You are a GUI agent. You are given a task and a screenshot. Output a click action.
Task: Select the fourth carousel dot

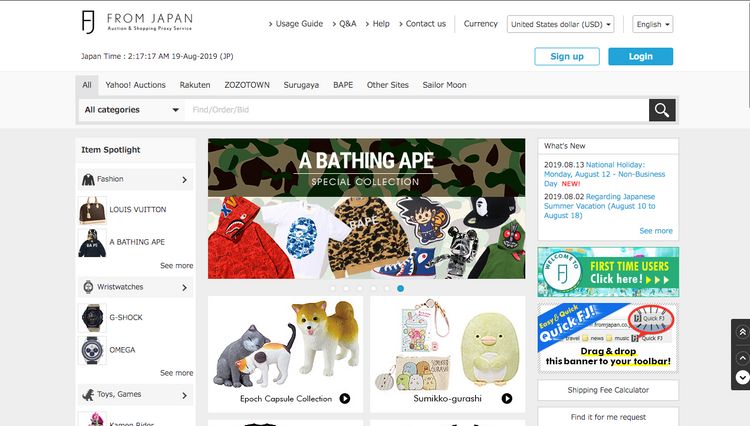tap(373, 288)
